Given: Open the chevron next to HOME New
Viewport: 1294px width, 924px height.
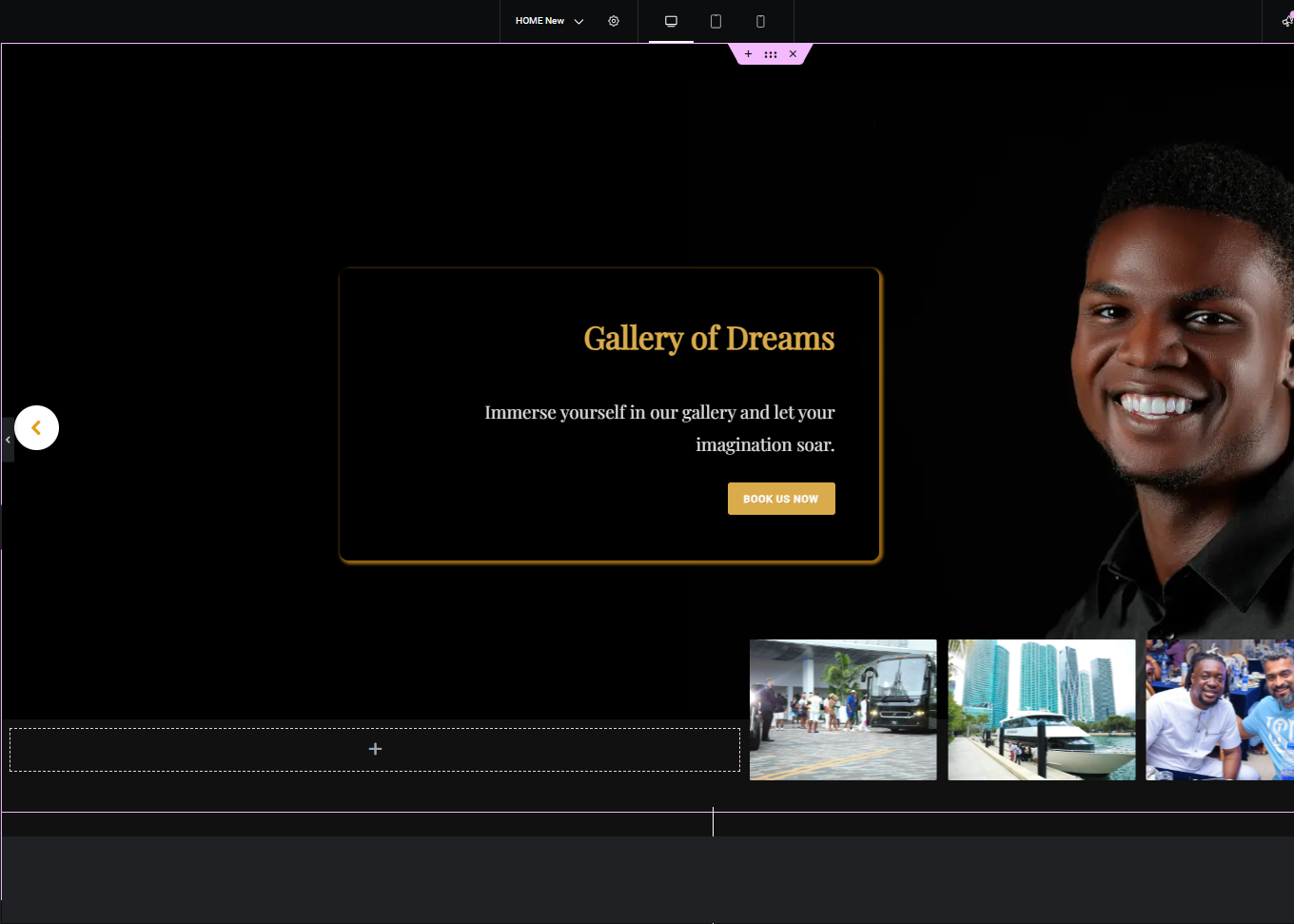Looking at the screenshot, I should [578, 21].
